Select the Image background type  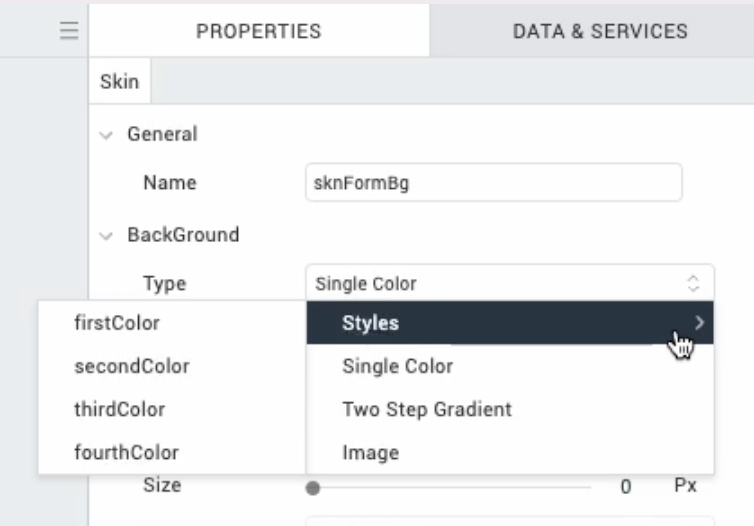click(x=370, y=452)
